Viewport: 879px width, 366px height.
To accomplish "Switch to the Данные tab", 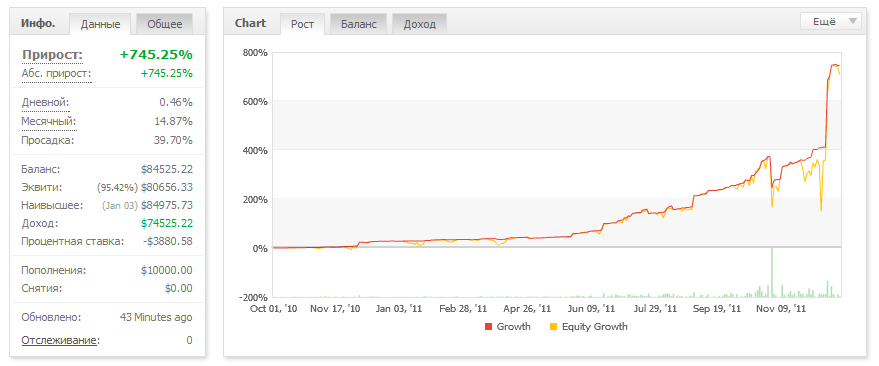I will pyautogui.click(x=100, y=24).
